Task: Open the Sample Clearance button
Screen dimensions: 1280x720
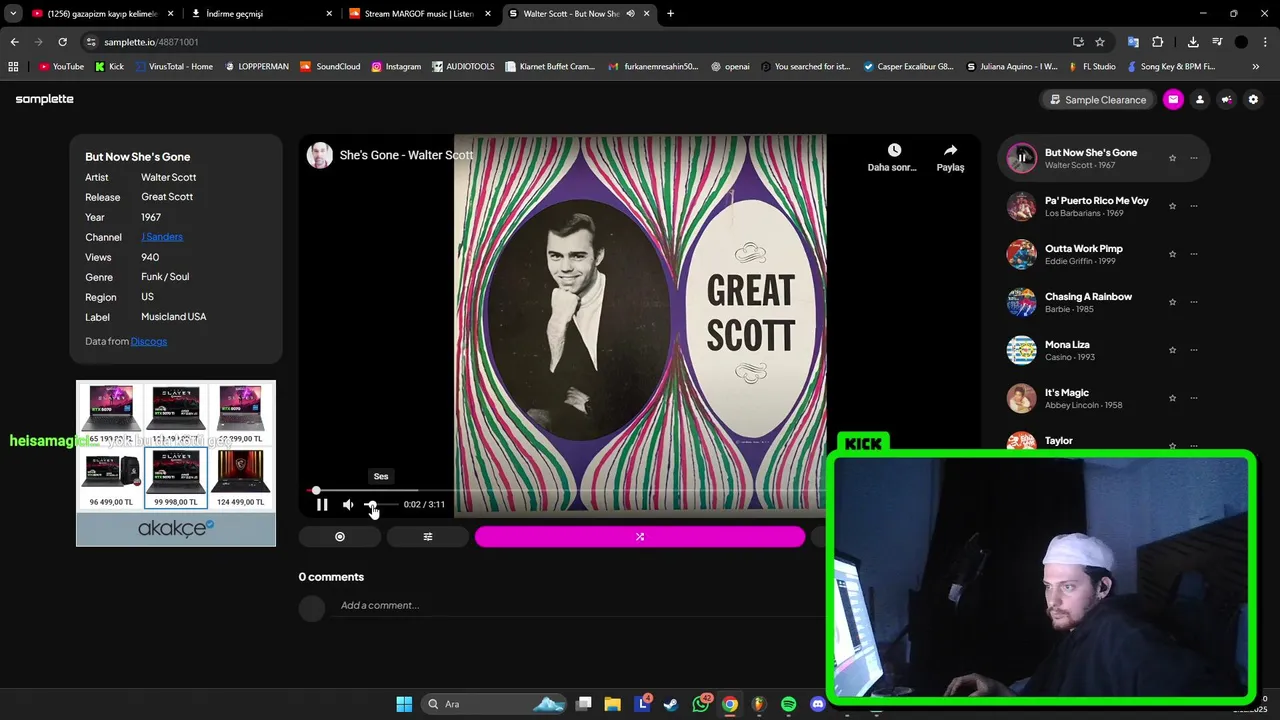Action: [x=1097, y=100]
